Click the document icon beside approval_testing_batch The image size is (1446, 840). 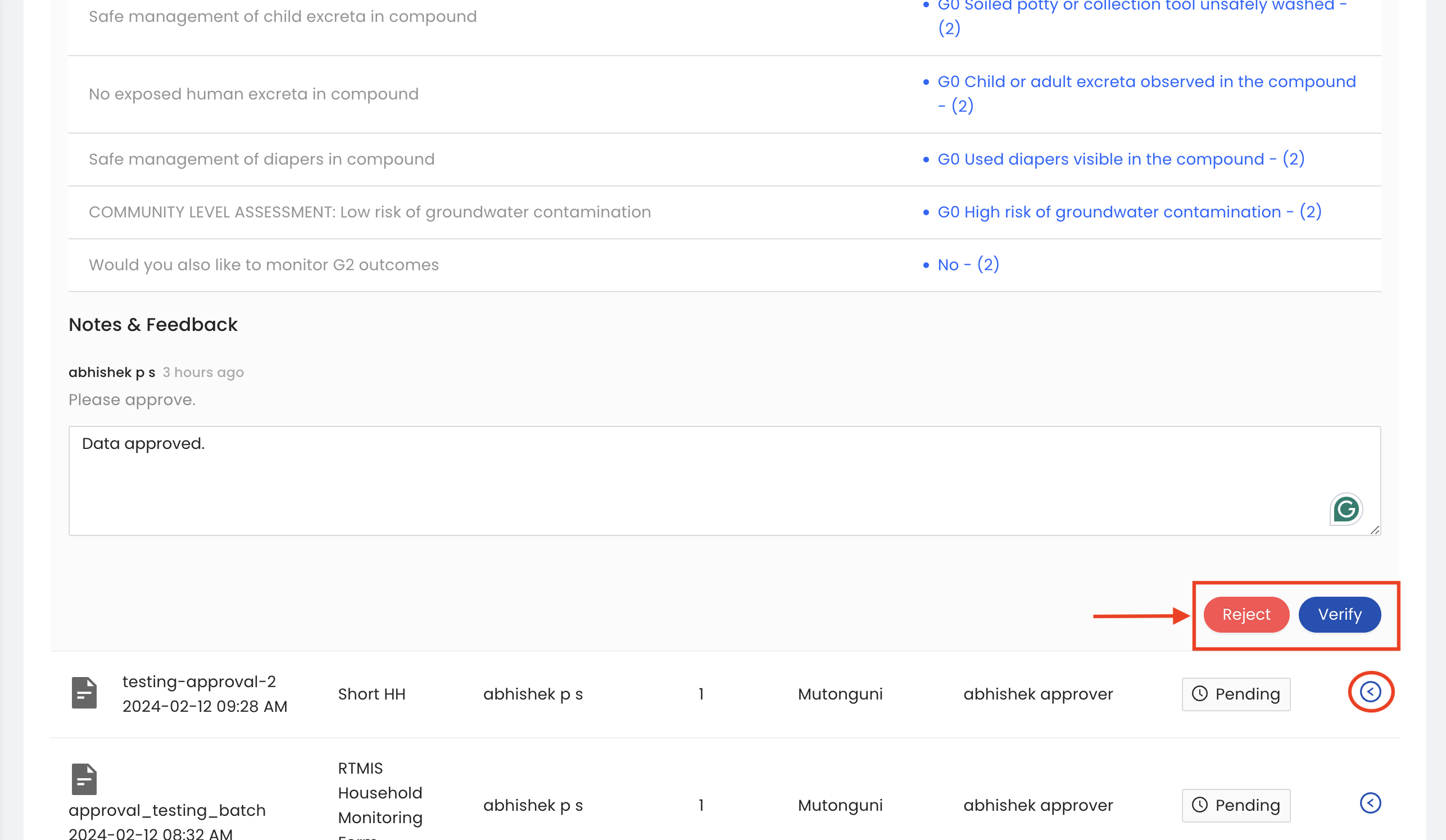pos(84,779)
